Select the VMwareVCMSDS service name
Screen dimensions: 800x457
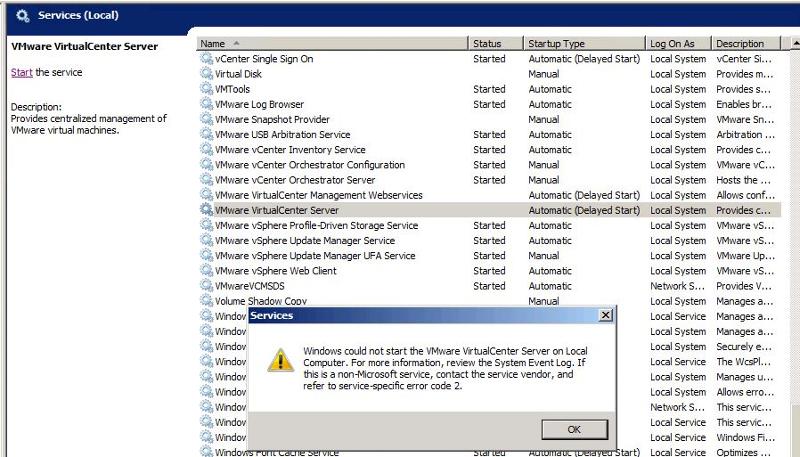coord(249,286)
